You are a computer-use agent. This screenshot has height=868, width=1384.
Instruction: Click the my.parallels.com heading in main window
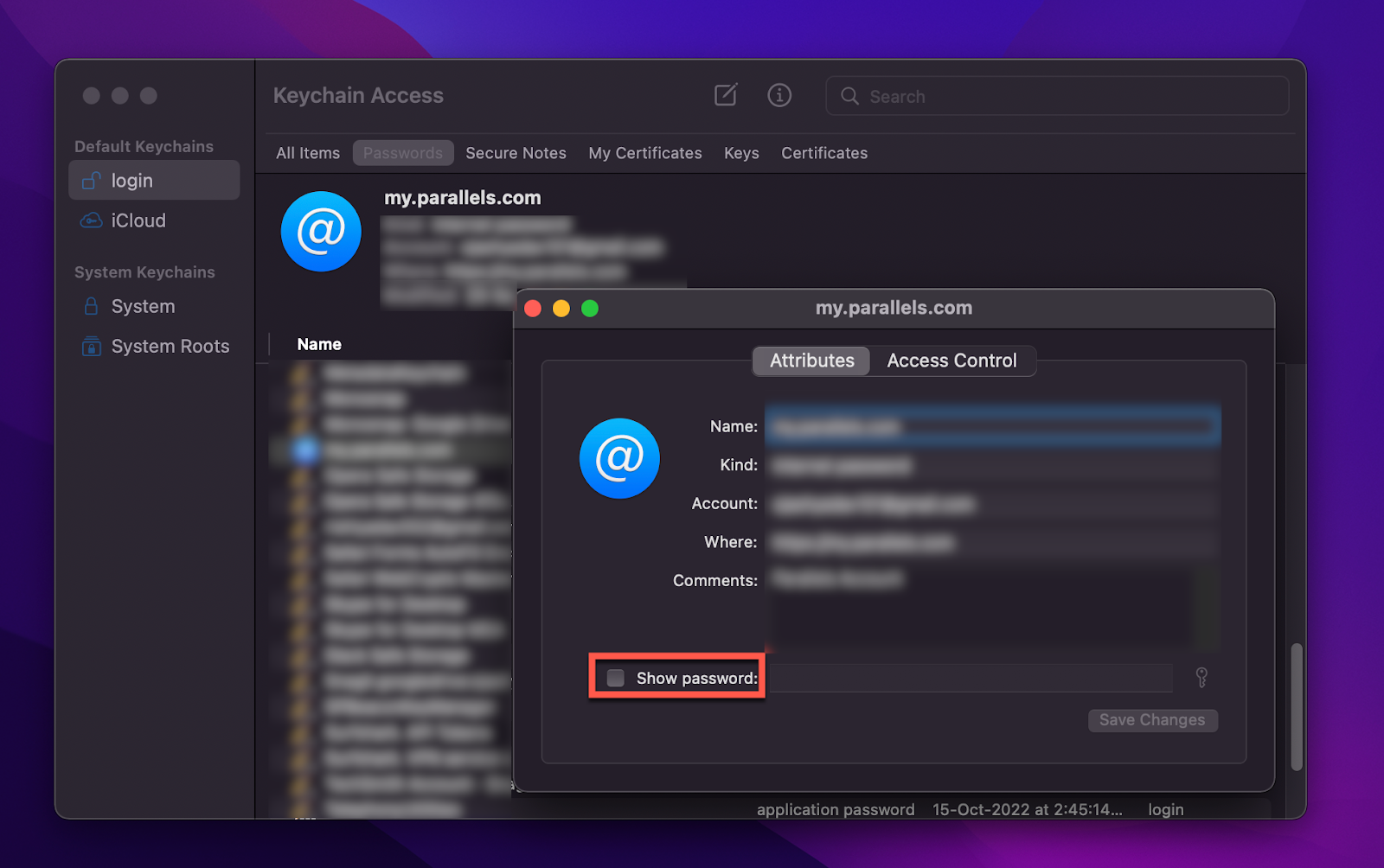463,198
